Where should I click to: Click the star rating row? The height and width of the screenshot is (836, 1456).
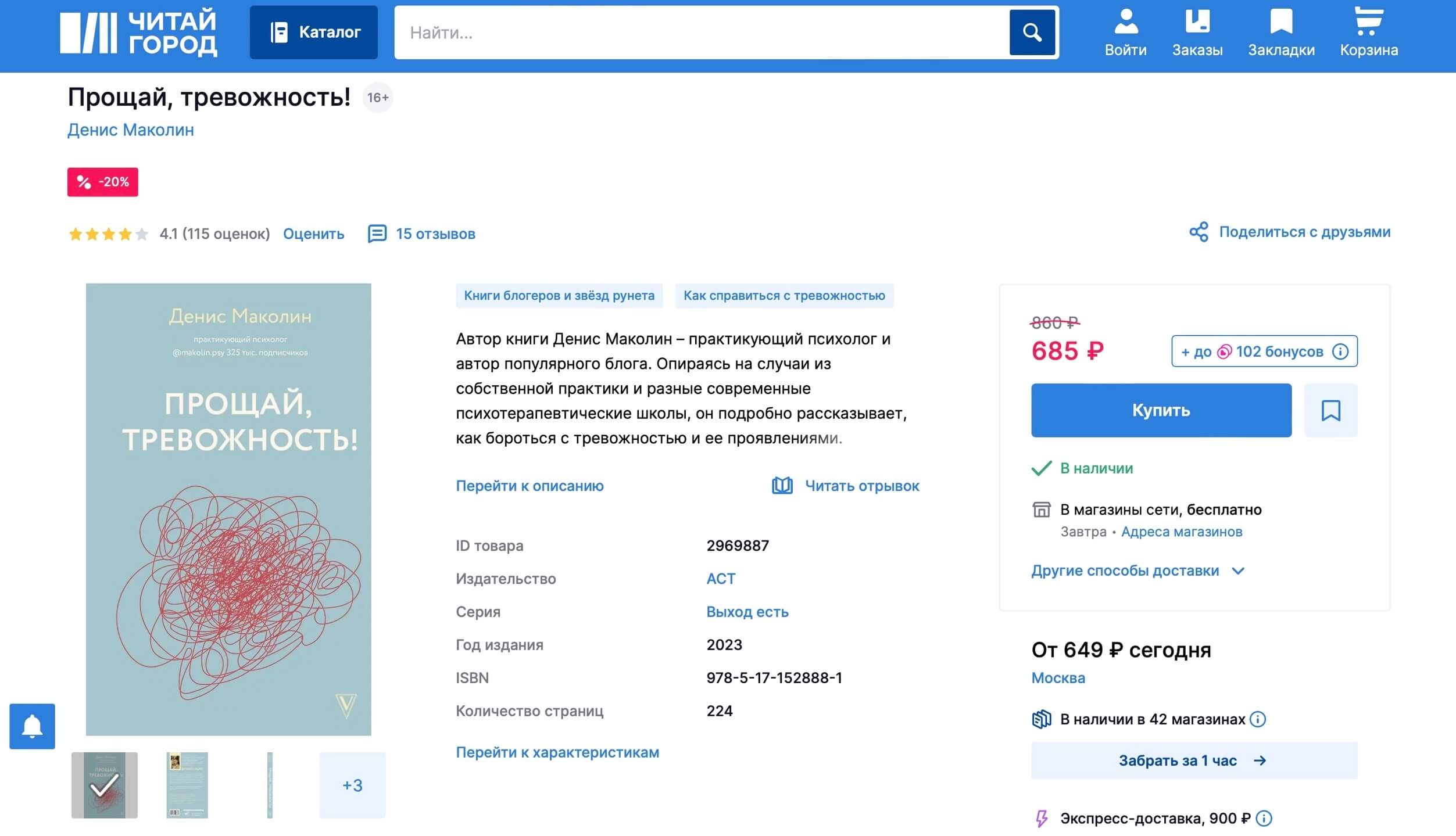coord(108,234)
